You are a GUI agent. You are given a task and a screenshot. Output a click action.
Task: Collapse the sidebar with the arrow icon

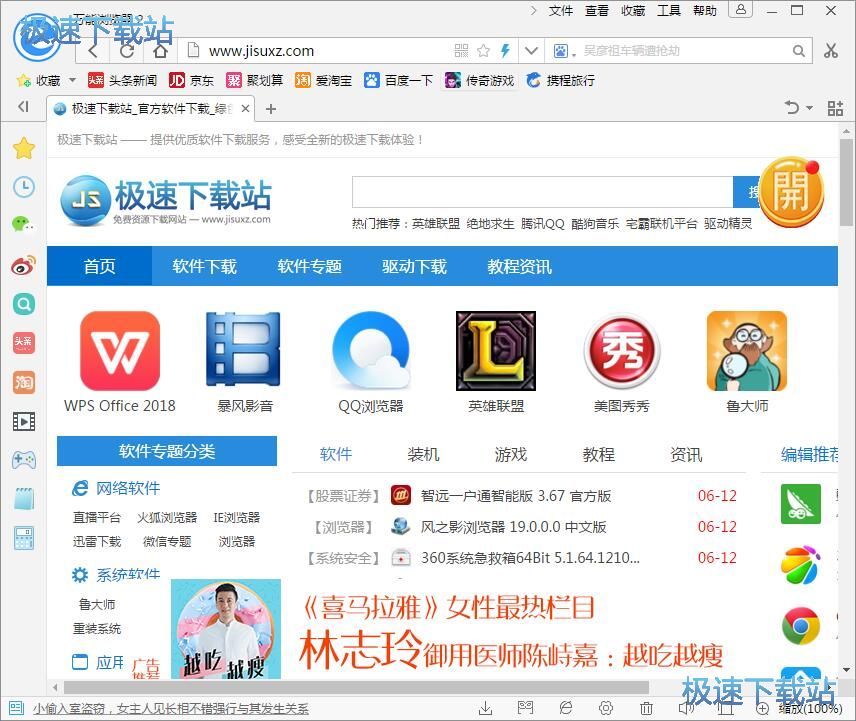(23, 106)
